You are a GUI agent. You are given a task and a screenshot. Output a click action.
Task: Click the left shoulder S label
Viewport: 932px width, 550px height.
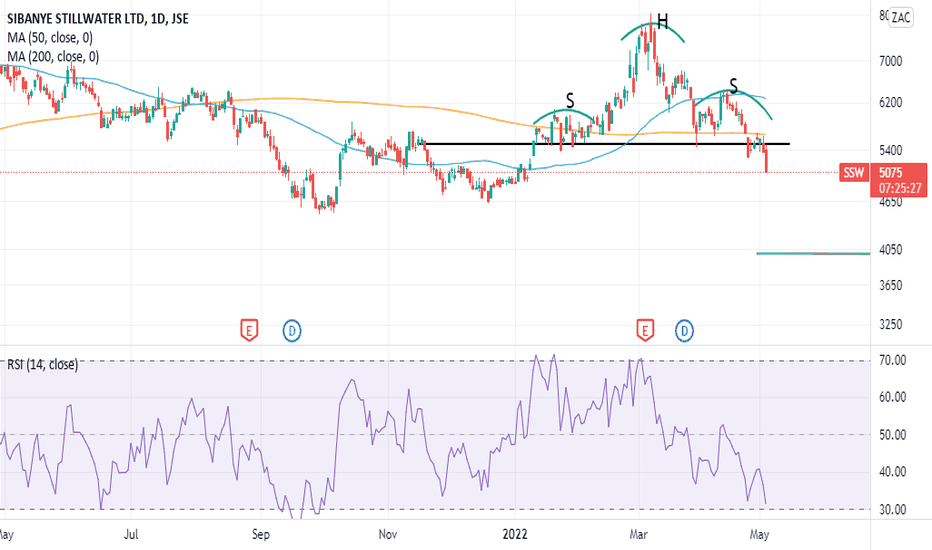click(x=570, y=101)
